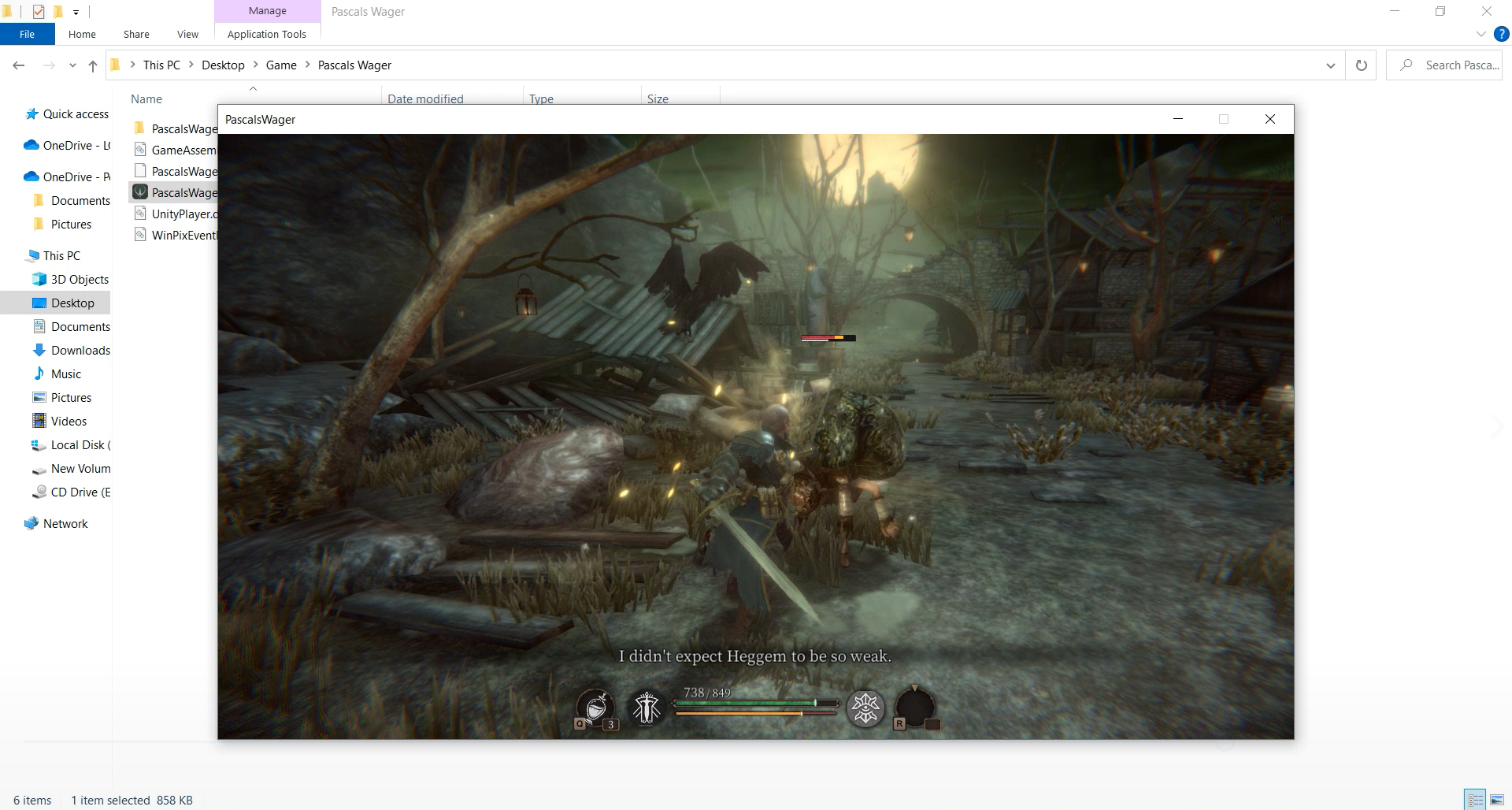Expand the chevron after Game breadcrumb
Screen dimensions: 1512x810
coord(308,65)
